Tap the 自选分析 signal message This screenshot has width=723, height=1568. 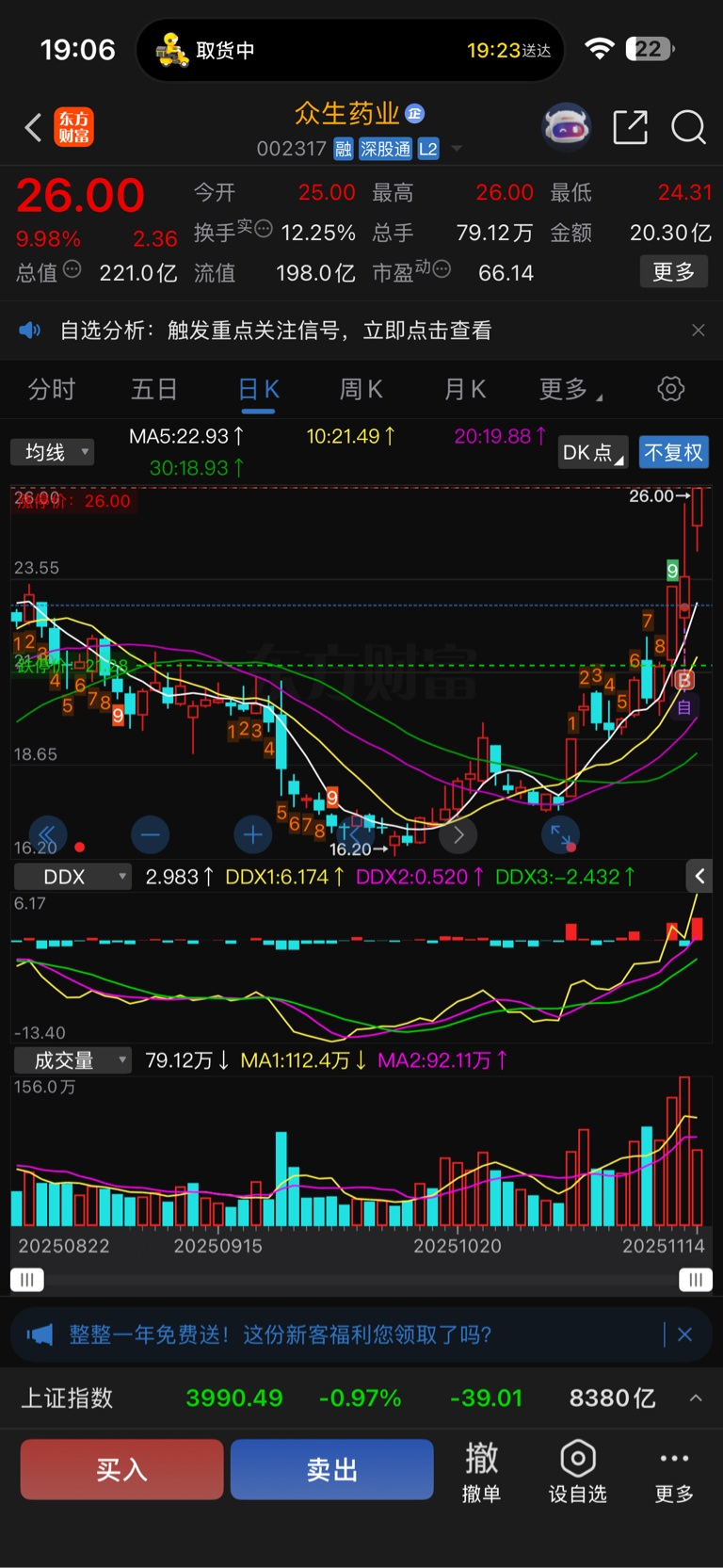click(276, 330)
